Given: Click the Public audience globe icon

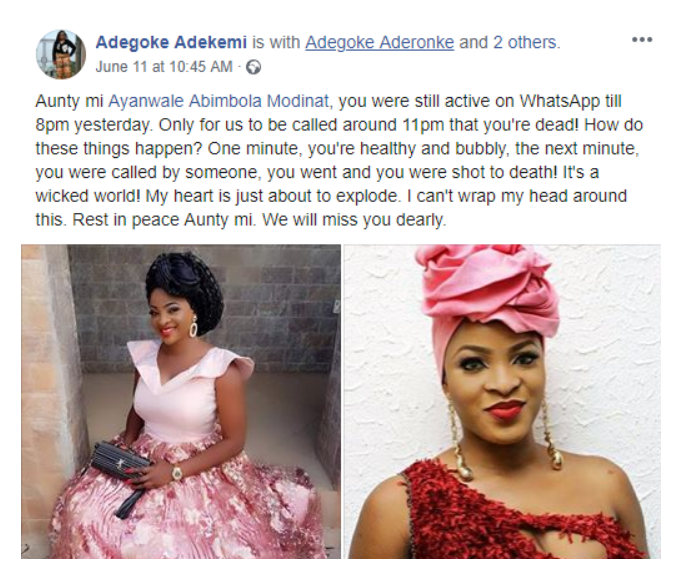Looking at the screenshot, I should click(254, 67).
